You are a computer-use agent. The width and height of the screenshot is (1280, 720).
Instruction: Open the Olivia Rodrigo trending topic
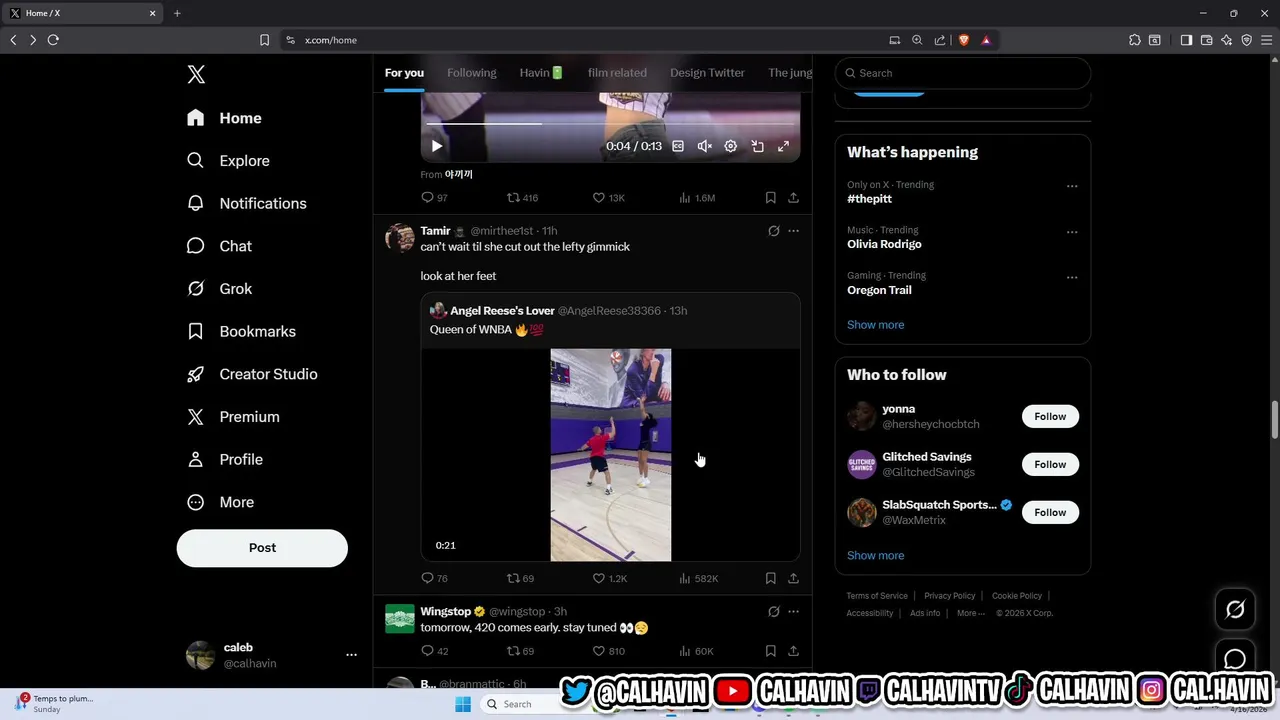[884, 244]
